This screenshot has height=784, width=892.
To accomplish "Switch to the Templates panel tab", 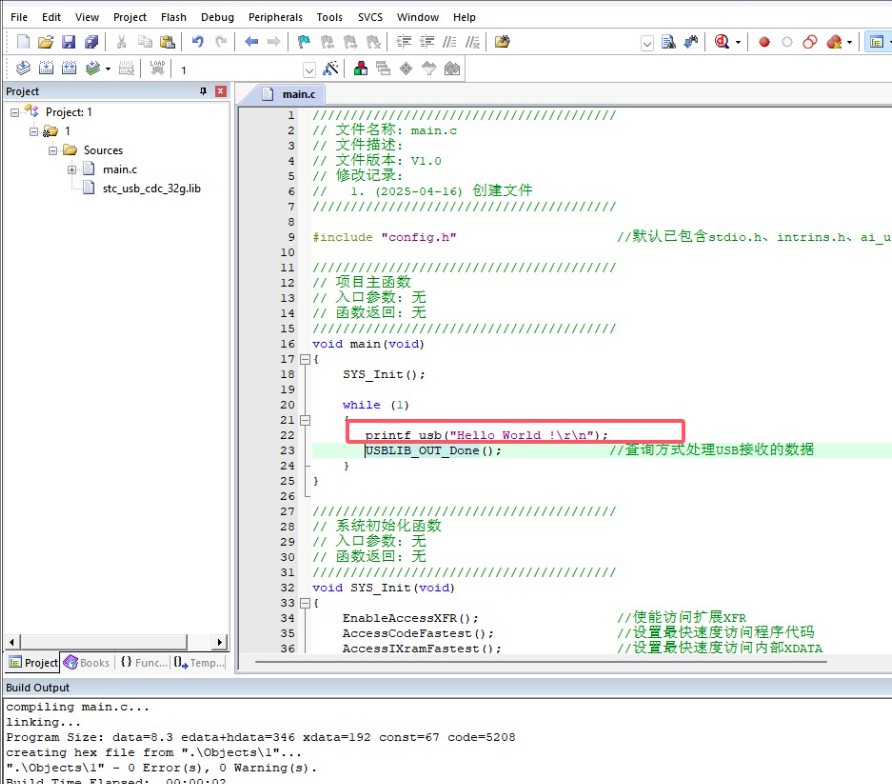I will point(199,662).
